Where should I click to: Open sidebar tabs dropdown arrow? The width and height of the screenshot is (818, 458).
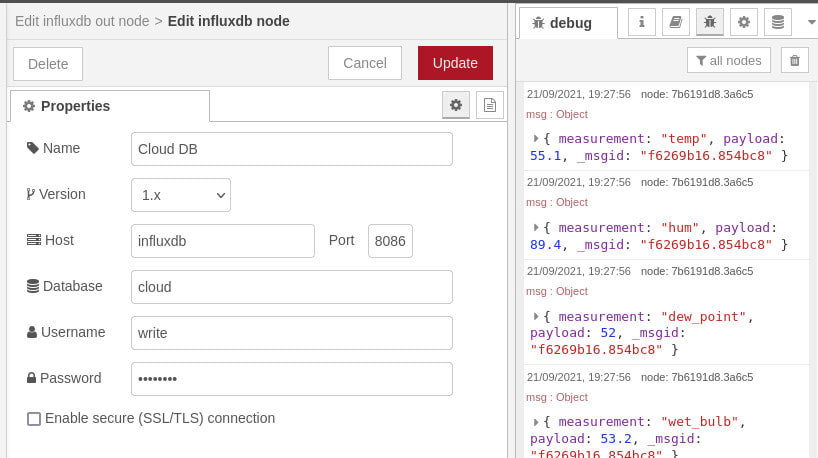point(811,22)
